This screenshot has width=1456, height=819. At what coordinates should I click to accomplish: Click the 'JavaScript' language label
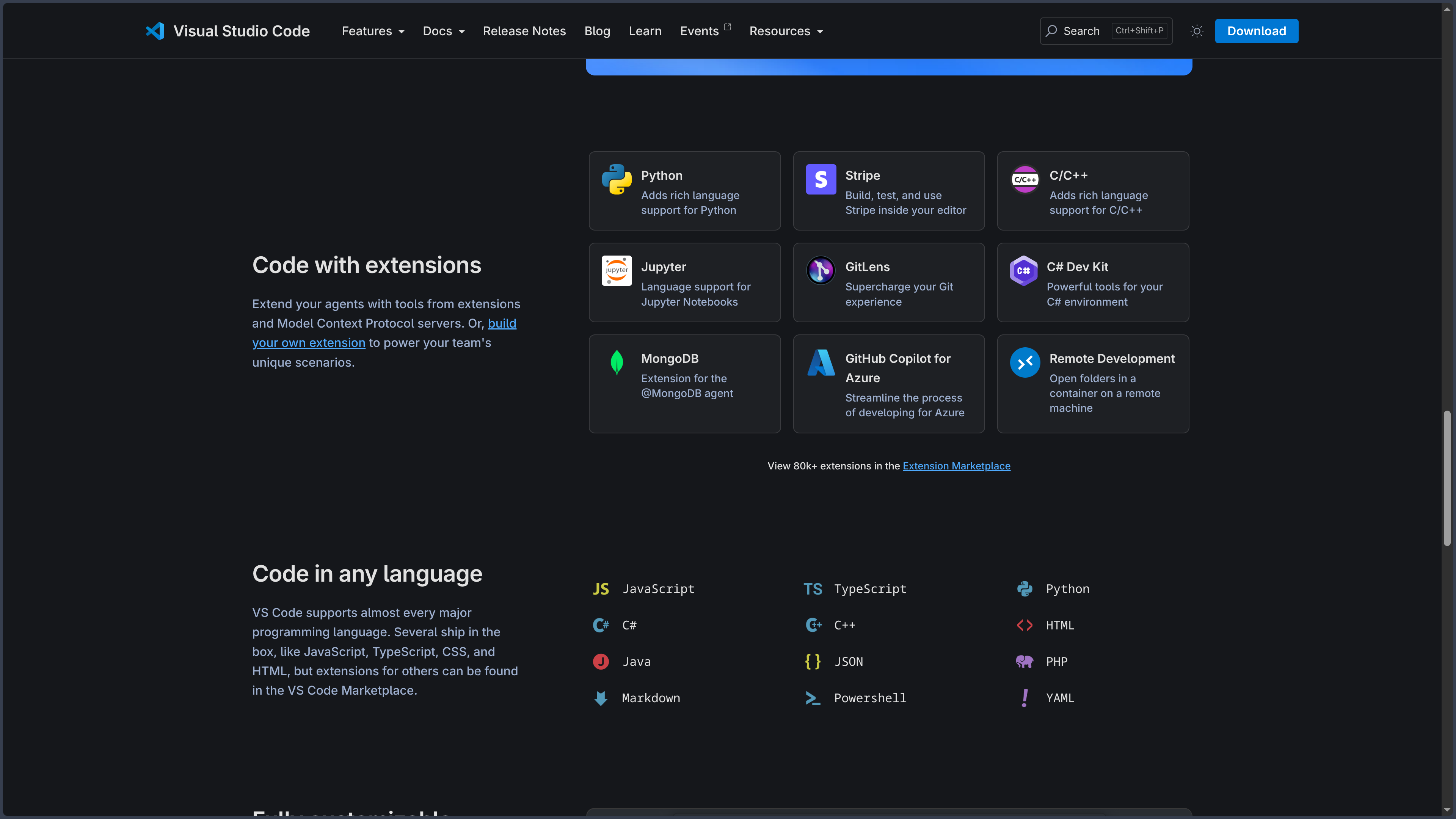point(658,589)
